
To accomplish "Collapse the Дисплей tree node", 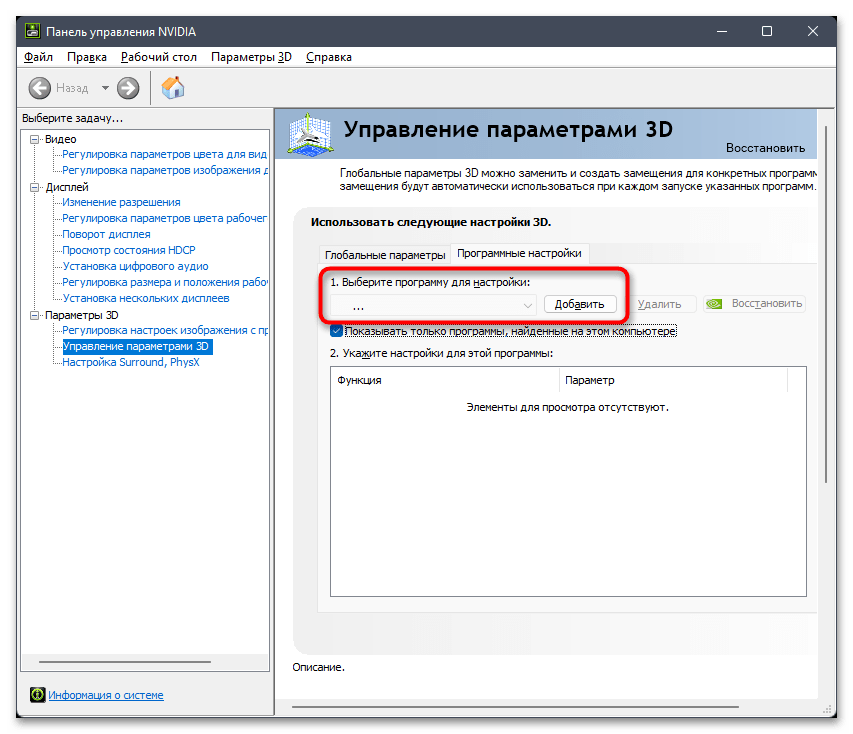I will [x=35, y=187].
